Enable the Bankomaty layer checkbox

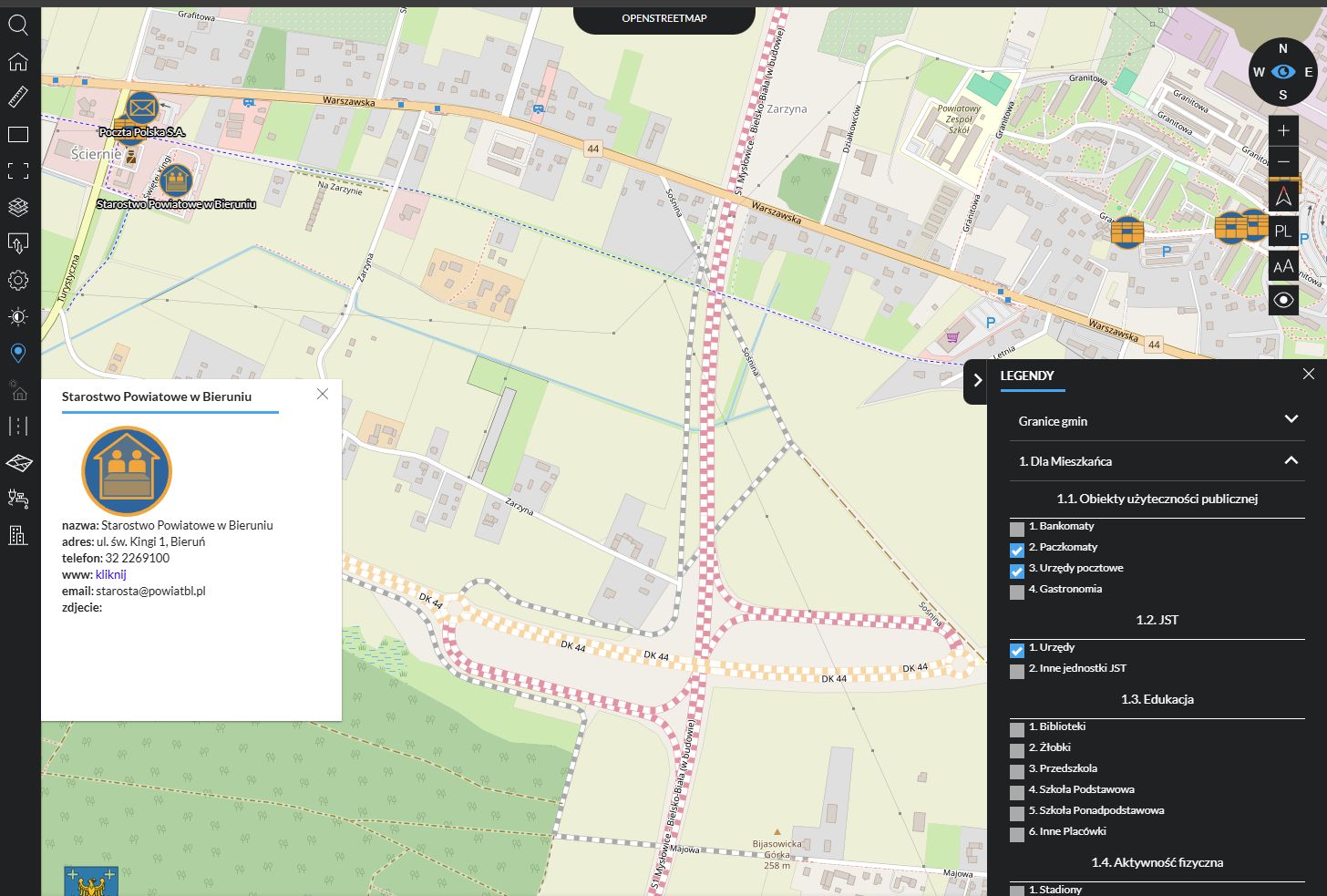[1017, 530]
